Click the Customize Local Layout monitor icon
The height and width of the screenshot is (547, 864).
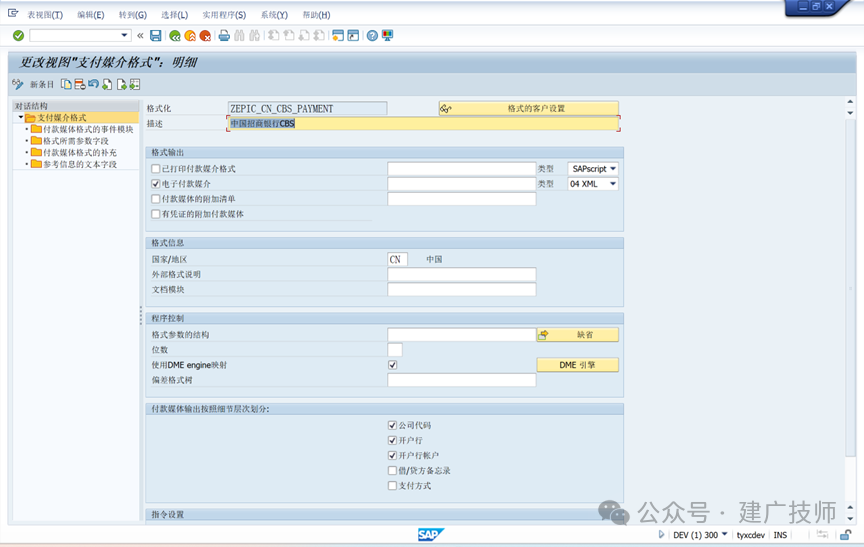coord(388,36)
